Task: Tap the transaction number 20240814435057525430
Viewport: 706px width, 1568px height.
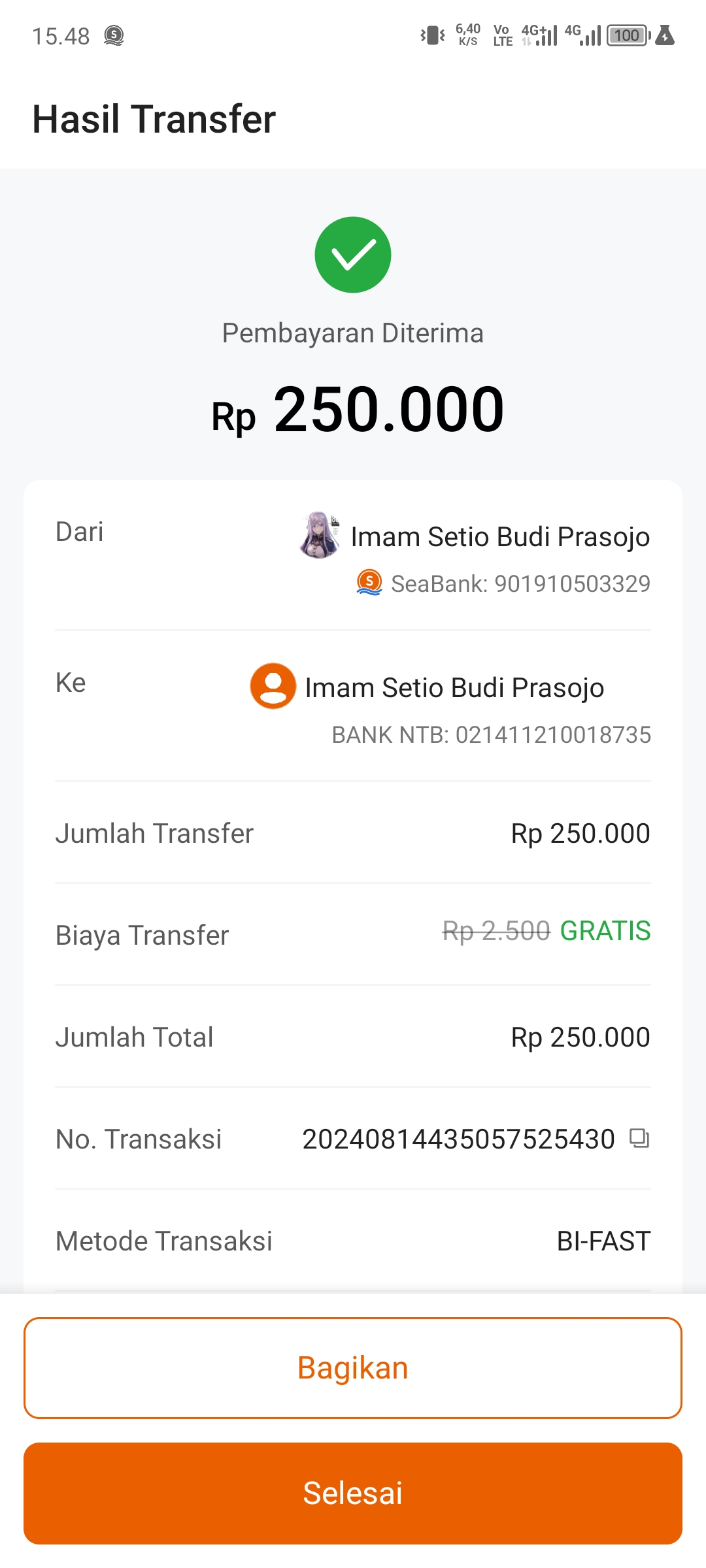Action: coord(458,1139)
